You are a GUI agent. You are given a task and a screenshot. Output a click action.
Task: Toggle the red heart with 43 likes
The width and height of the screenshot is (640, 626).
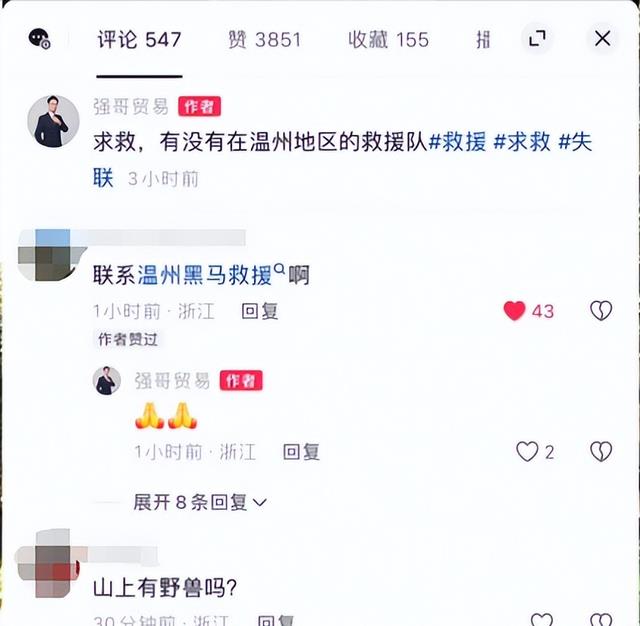point(514,311)
